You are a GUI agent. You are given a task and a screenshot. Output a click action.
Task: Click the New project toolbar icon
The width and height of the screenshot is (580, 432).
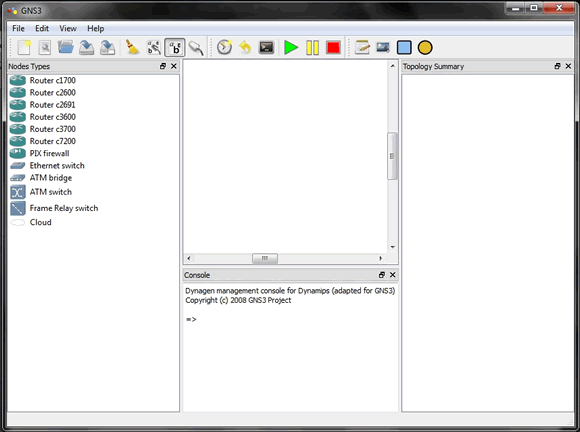coord(24,48)
